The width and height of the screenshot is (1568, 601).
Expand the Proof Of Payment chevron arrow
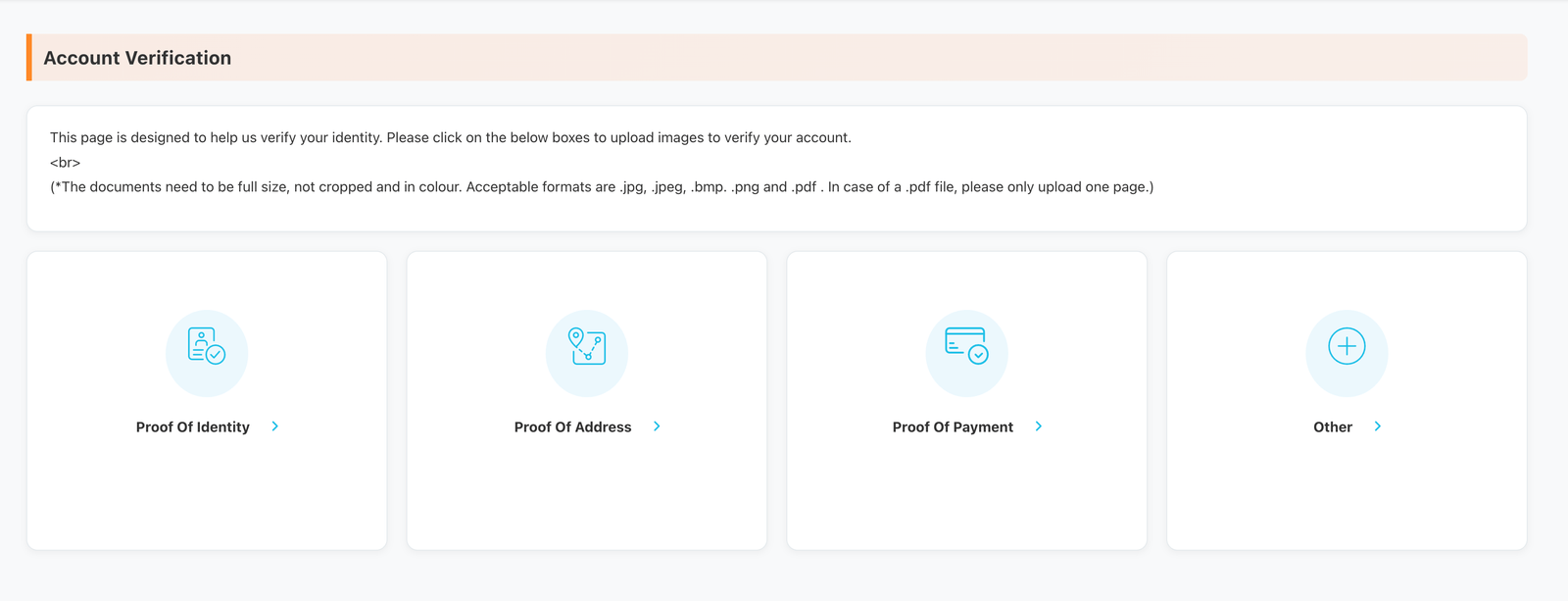1039,426
